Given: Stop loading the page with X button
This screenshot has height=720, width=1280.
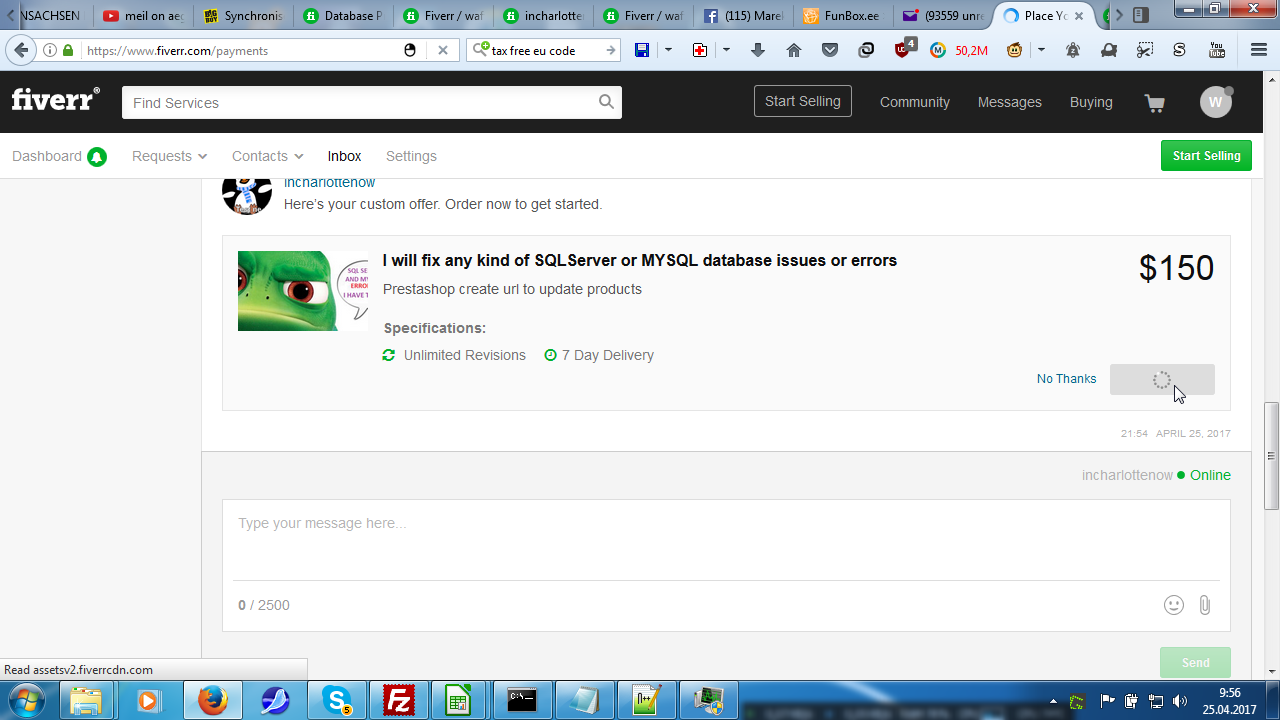Looking at the screenshot, I should [443, 50].
